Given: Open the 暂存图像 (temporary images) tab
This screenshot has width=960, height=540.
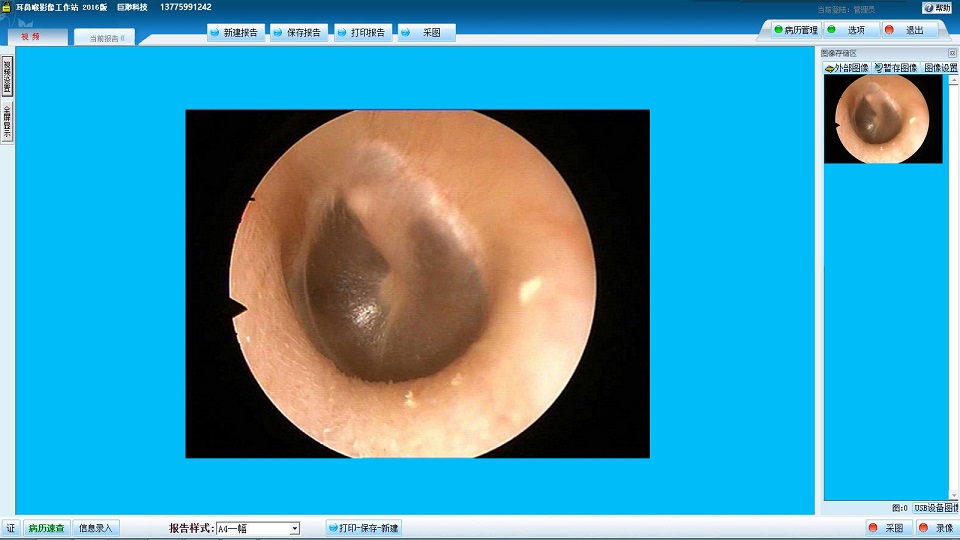Looking at the screenshot, I should coord(896,68).
